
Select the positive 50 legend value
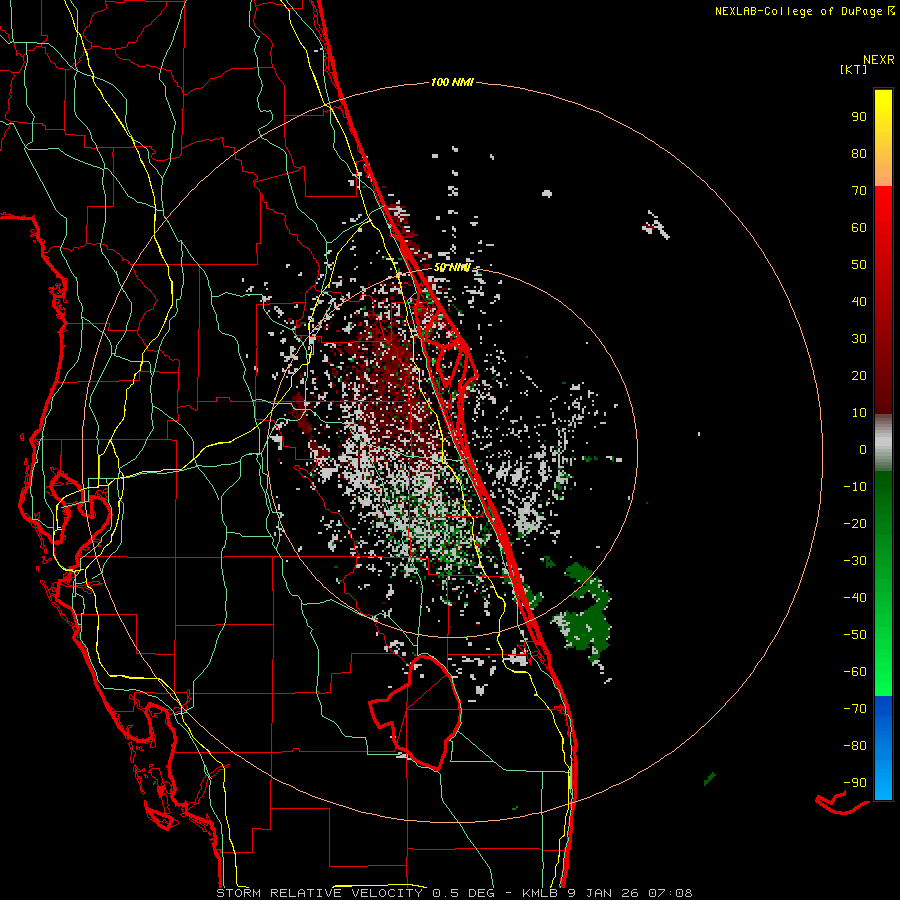point(859,265)
